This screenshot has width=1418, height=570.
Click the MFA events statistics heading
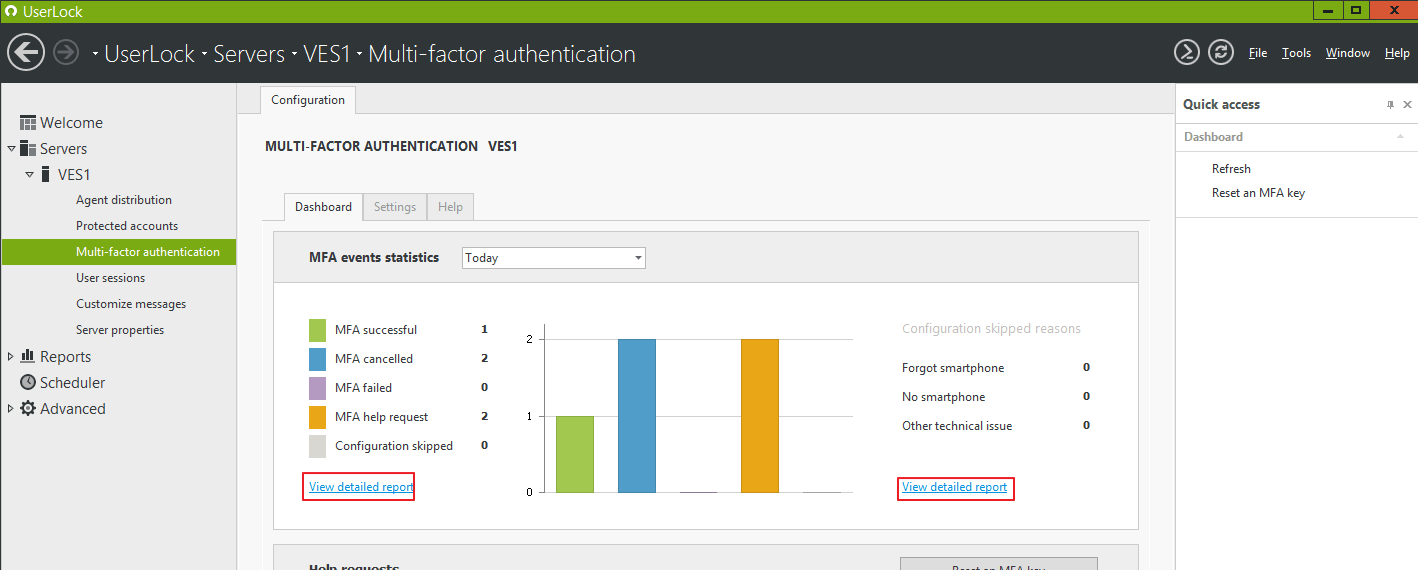[x=374, y=257]
